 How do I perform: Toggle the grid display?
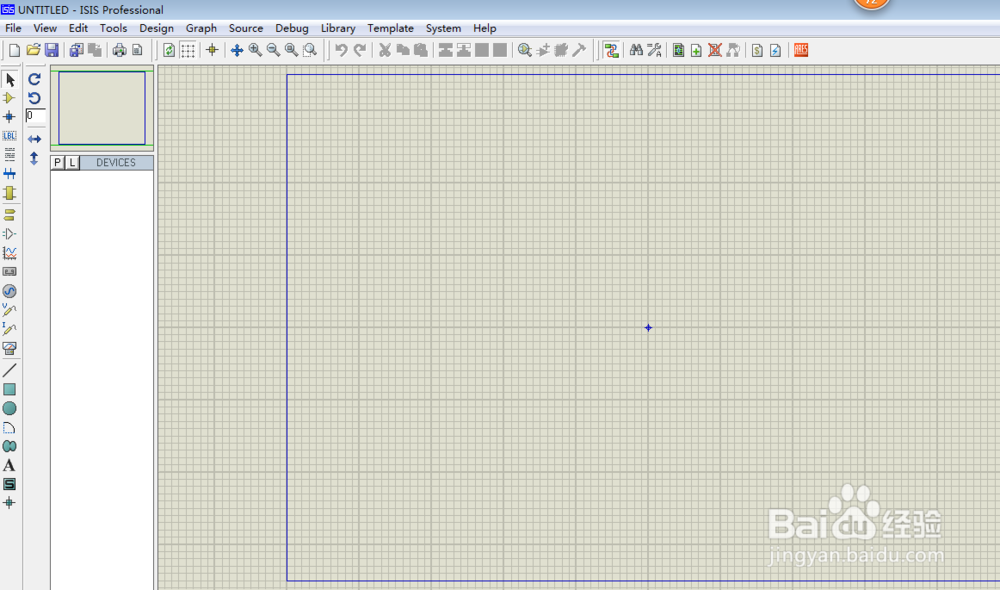(188, 50)
